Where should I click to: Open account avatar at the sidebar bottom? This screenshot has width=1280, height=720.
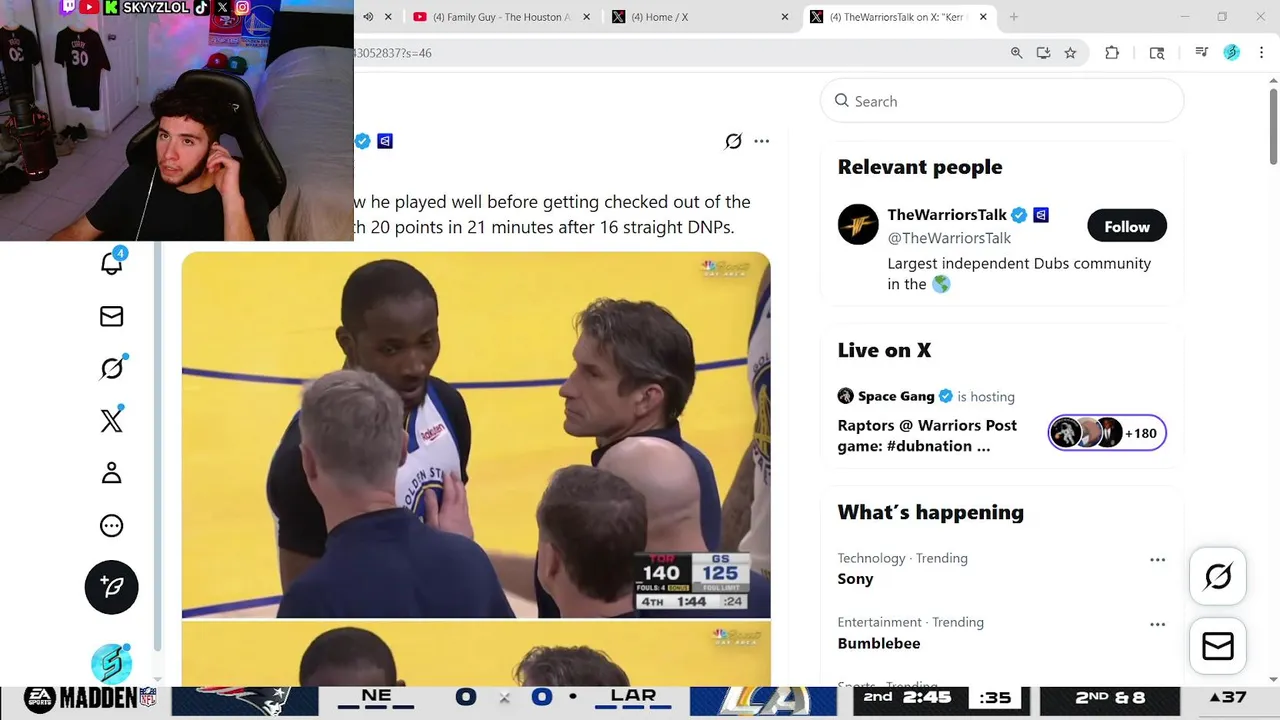111,664
